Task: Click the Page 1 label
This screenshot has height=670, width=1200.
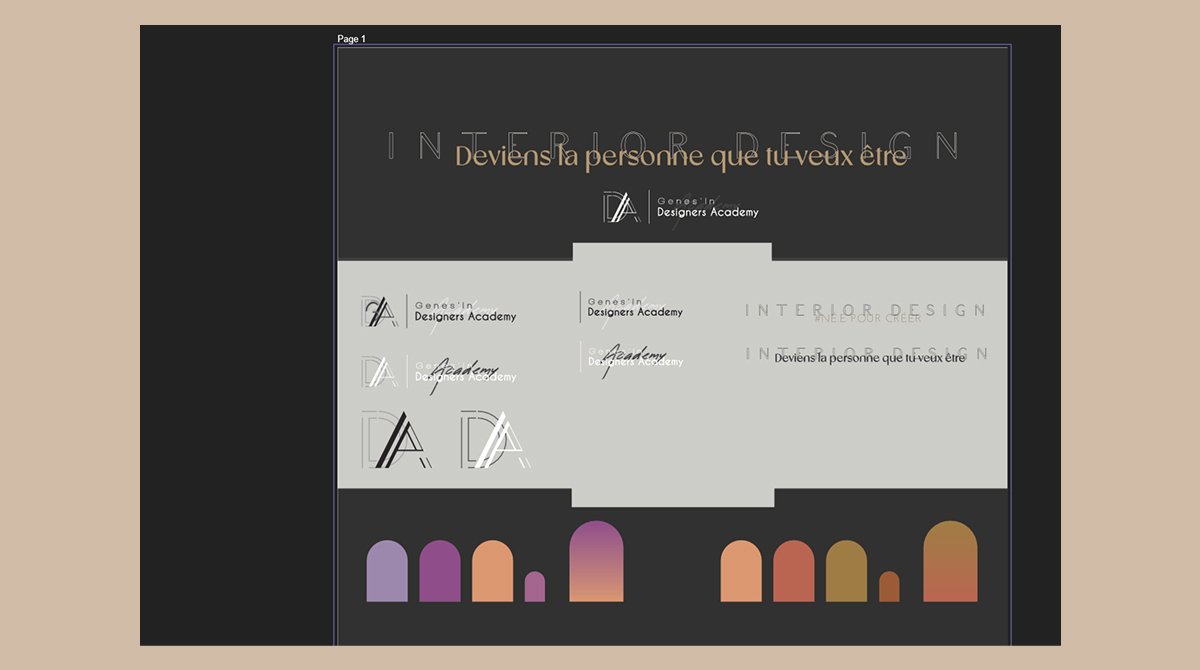Action: [x=351, y=39]
